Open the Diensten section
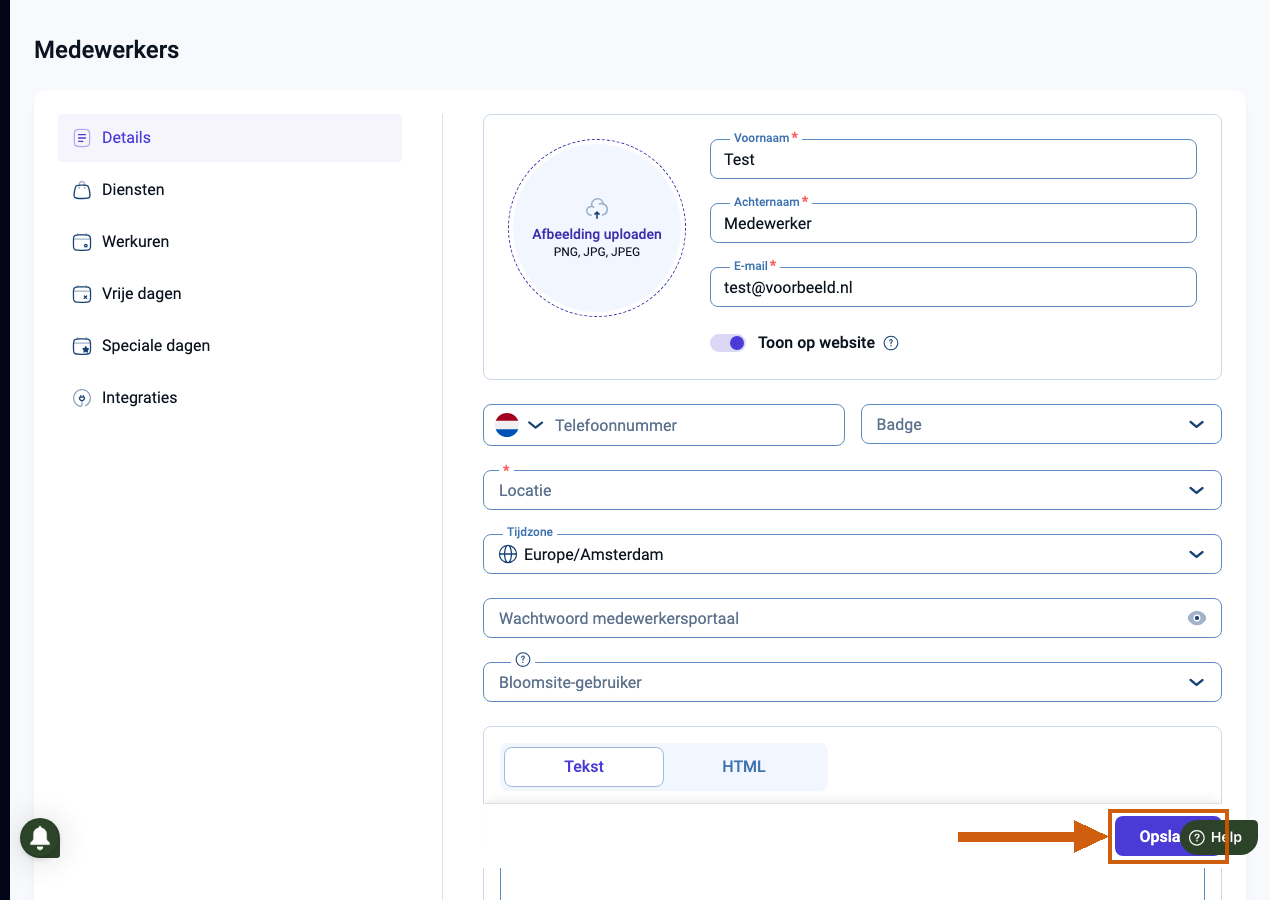Image resolution: width=1270 pixels, height=900 pixels. pyautogui.click(x=230, y=190)
